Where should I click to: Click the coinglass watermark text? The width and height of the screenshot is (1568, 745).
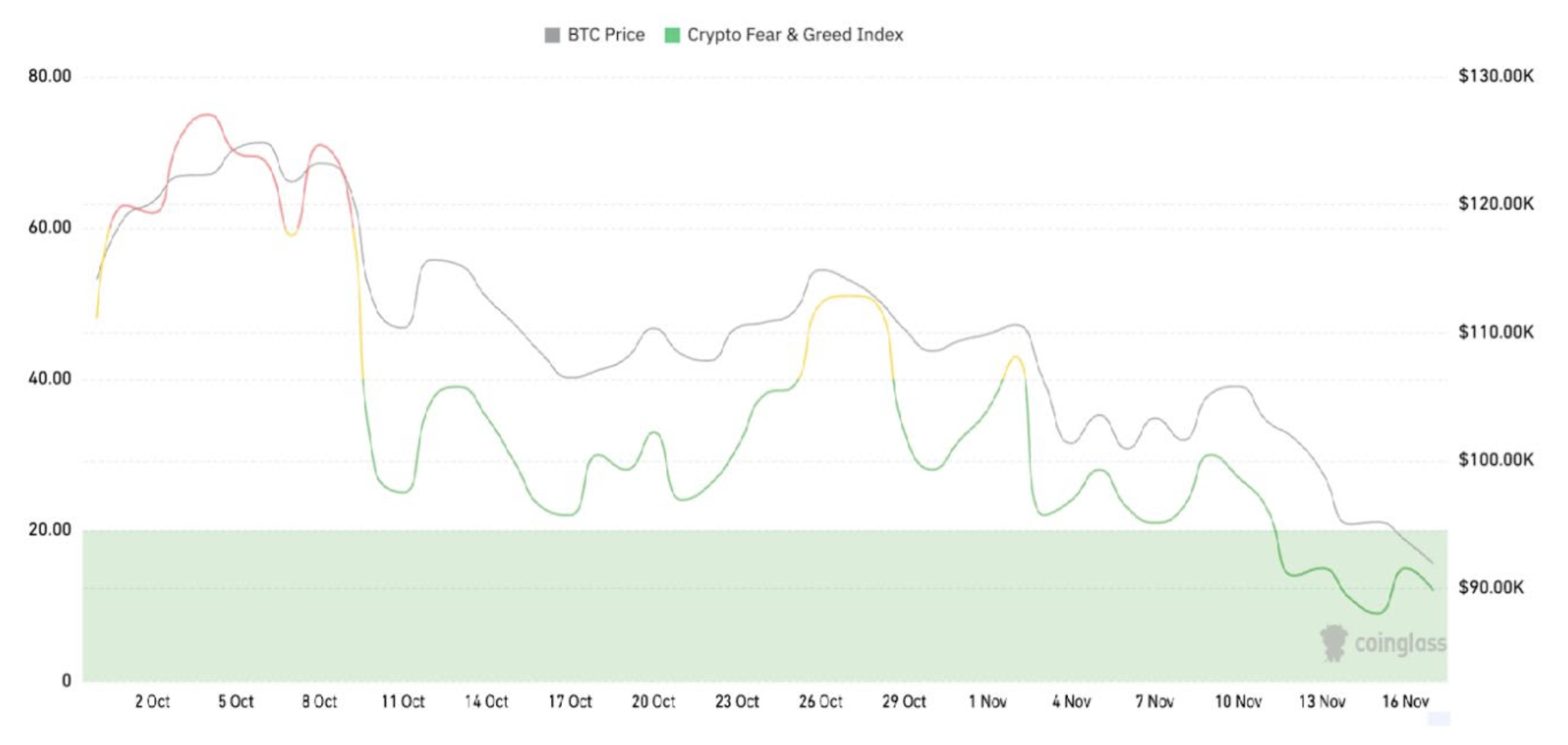tap(1399, 643)
